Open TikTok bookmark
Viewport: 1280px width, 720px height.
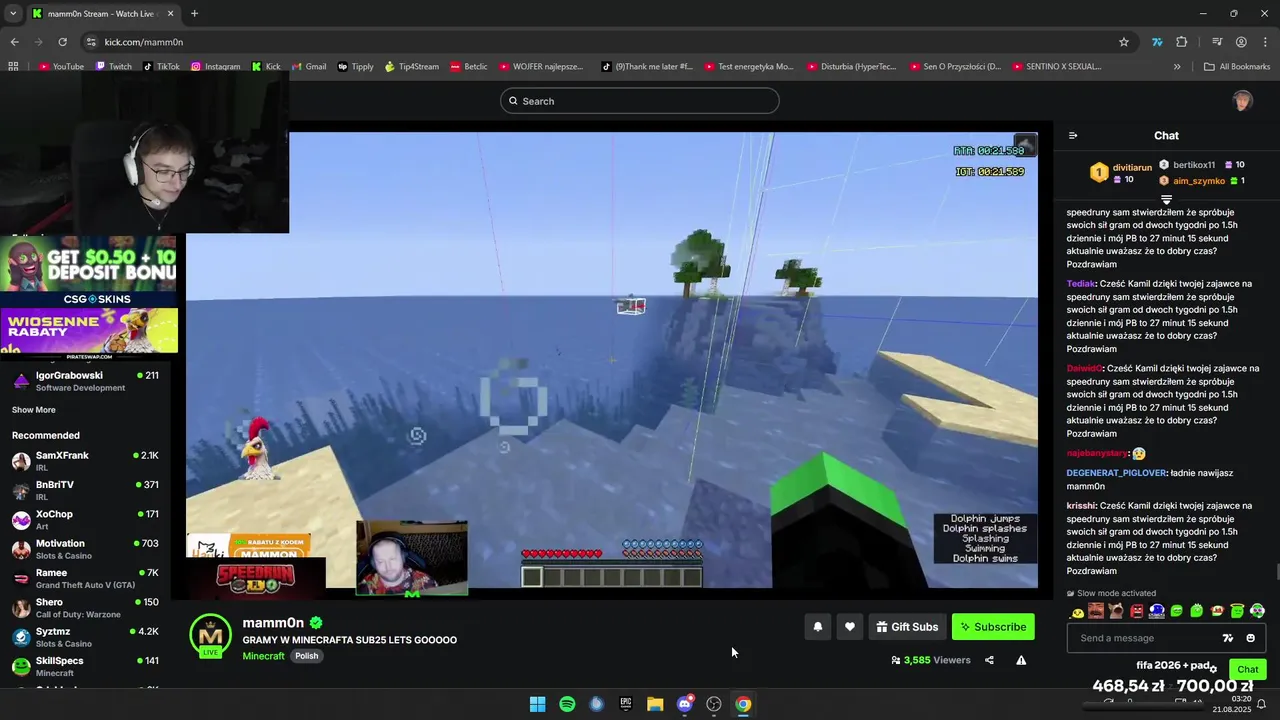(161, 66)
